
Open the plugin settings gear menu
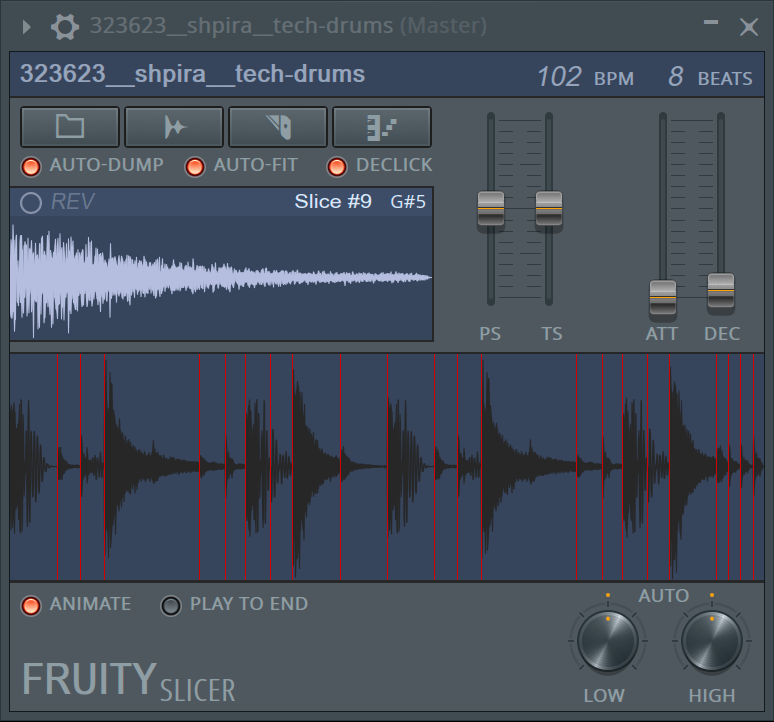[65, 26]
